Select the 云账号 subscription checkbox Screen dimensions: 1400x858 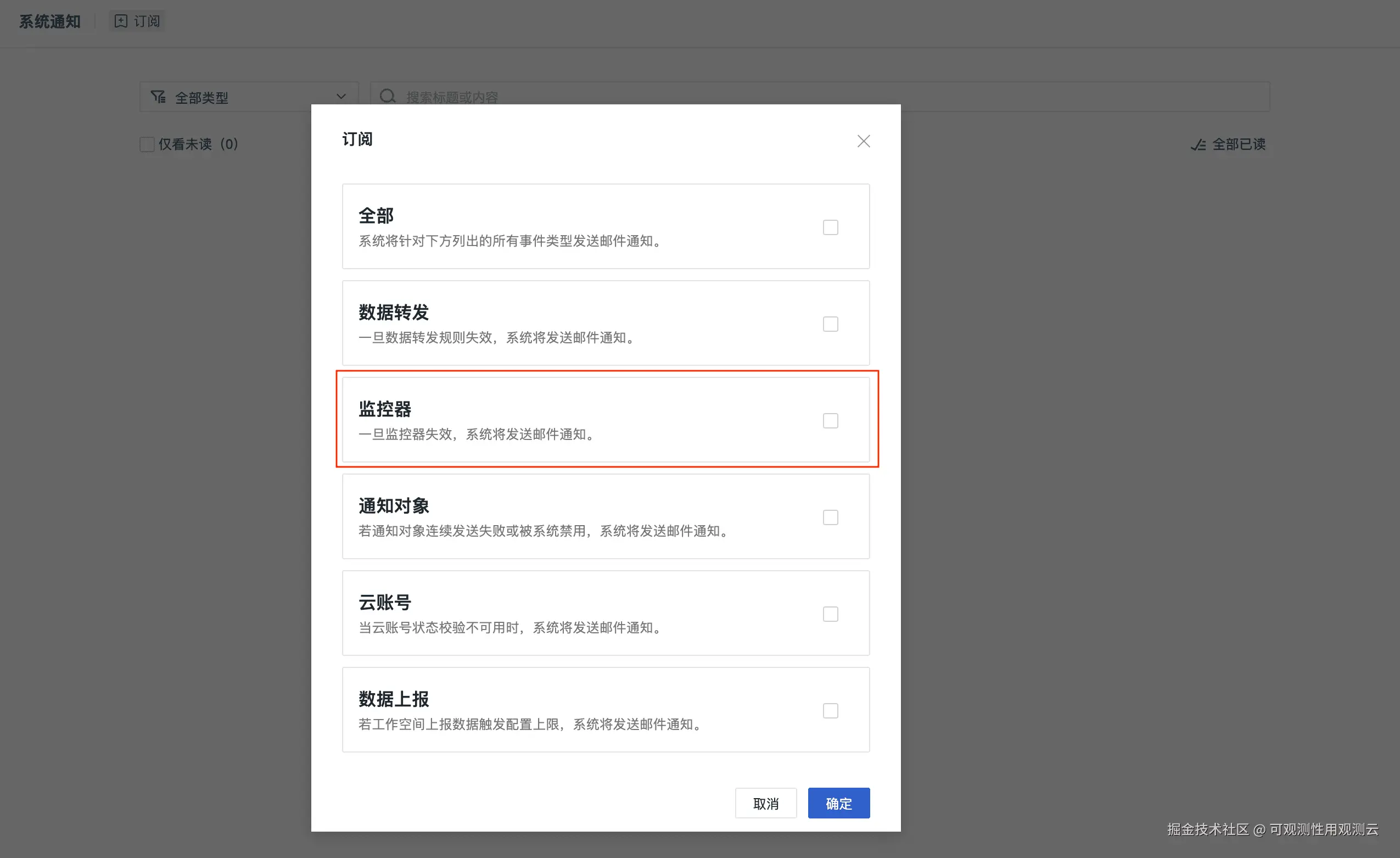[x=830, y=614]
